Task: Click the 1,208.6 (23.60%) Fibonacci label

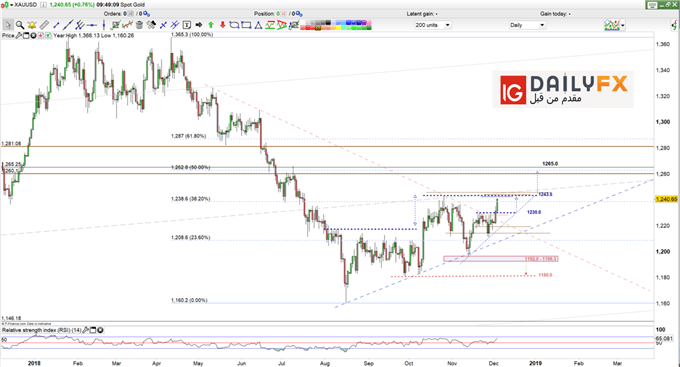Action: 190,238
